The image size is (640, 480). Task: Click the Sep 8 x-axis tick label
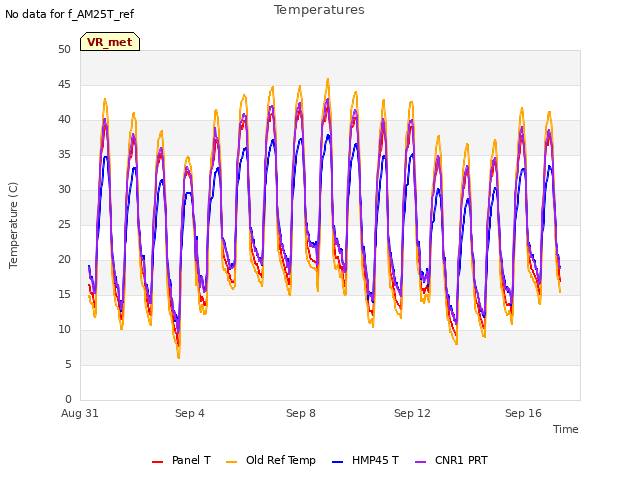click(x=301, y=413)
